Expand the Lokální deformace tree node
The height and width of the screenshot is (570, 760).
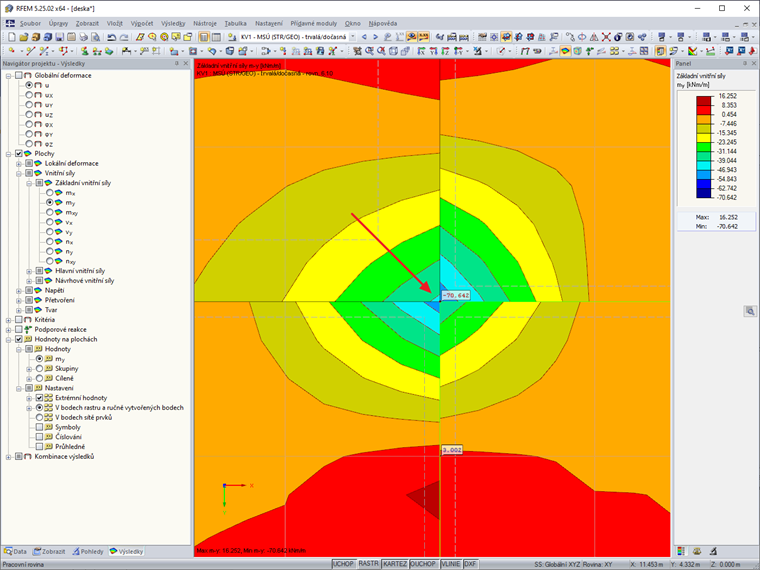click(x=19, y=163)
